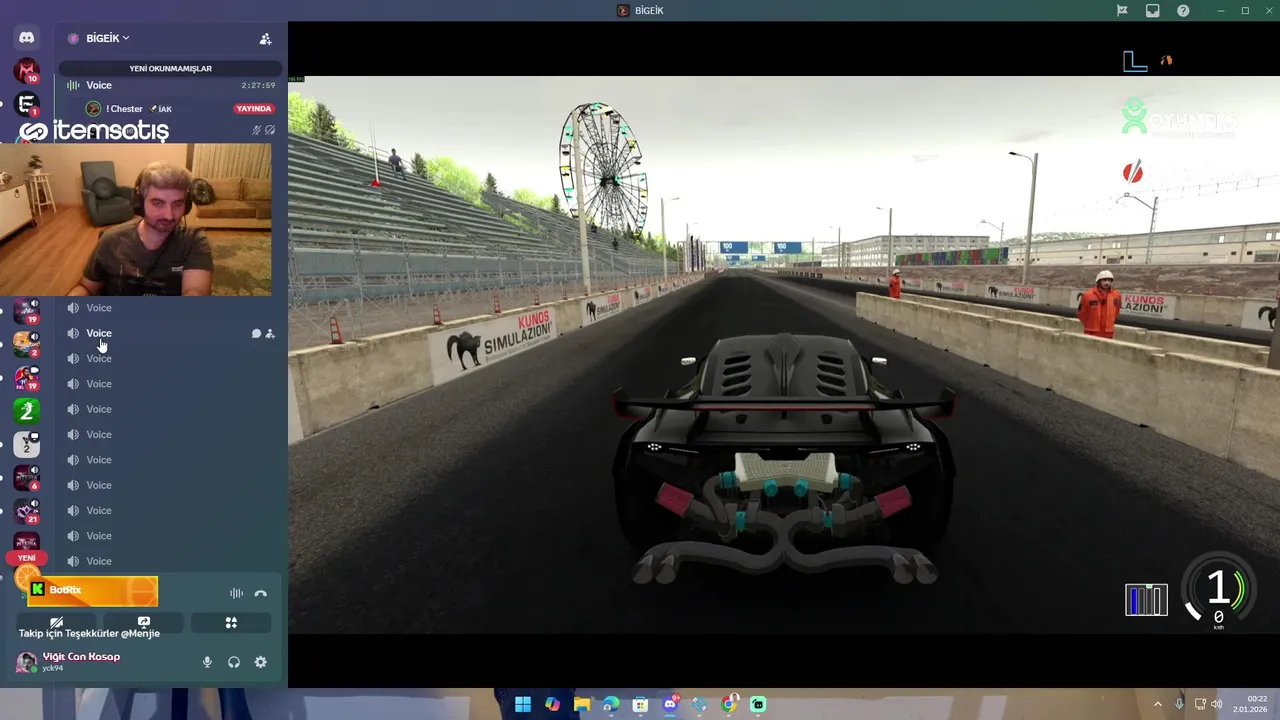This screenshot has height=720, width=1280.
Task: Mute the microphone in user panel
Action: click(207, 662)
